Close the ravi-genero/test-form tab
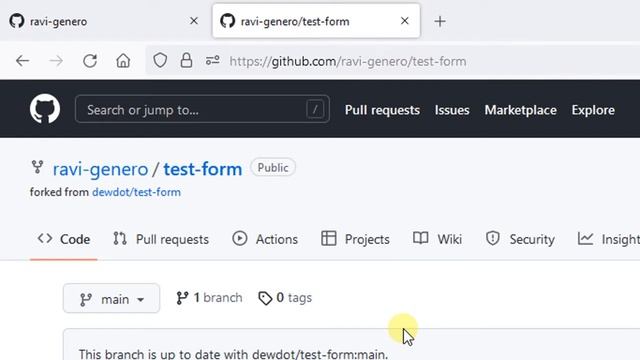Screen dimensions: 640x360 click(404, 21)
